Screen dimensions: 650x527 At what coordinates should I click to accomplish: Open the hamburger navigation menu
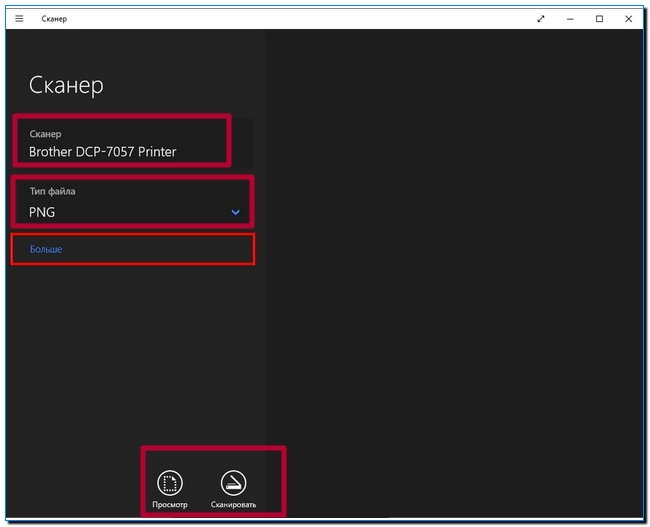click(19, 18)
